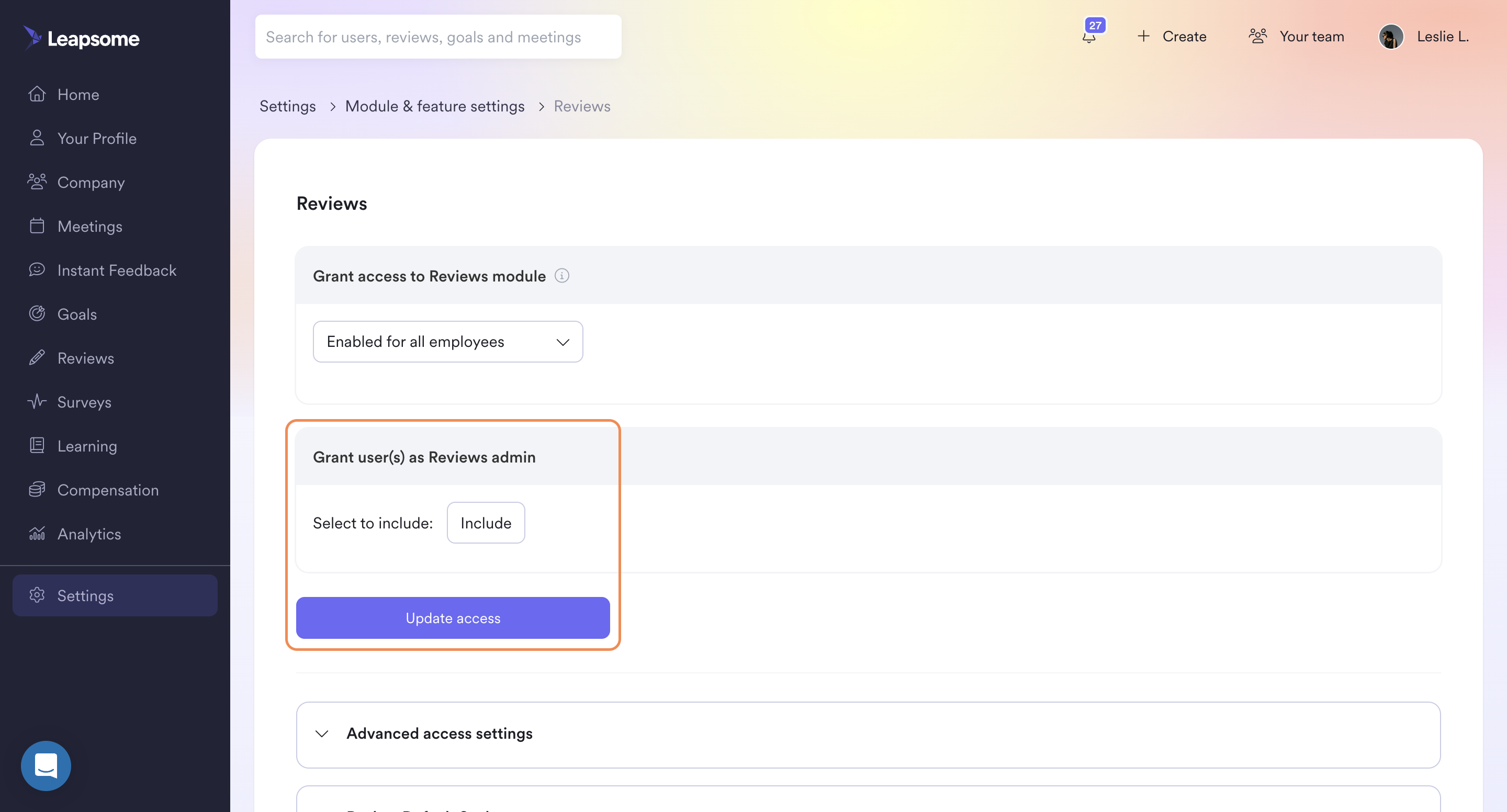Image resolution: width=1507 pixels, height=812 pixels.
Task: Open 'Enabled for all employees' dropdown
Action: click(447, 342)
